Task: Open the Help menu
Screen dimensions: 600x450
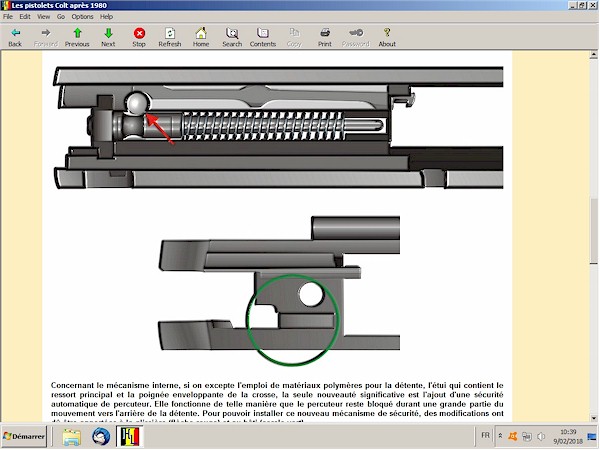Action: pos(106,17)
